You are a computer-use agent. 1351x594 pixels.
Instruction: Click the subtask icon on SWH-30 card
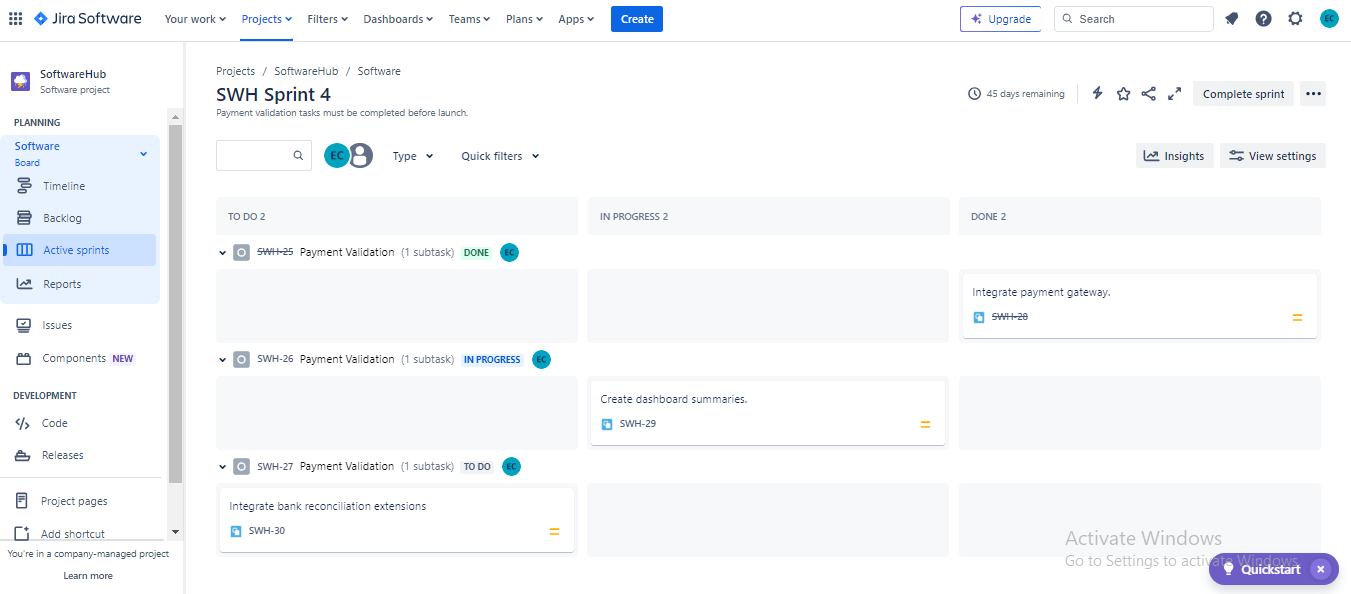pyautogui.click(x=236, y=531)
